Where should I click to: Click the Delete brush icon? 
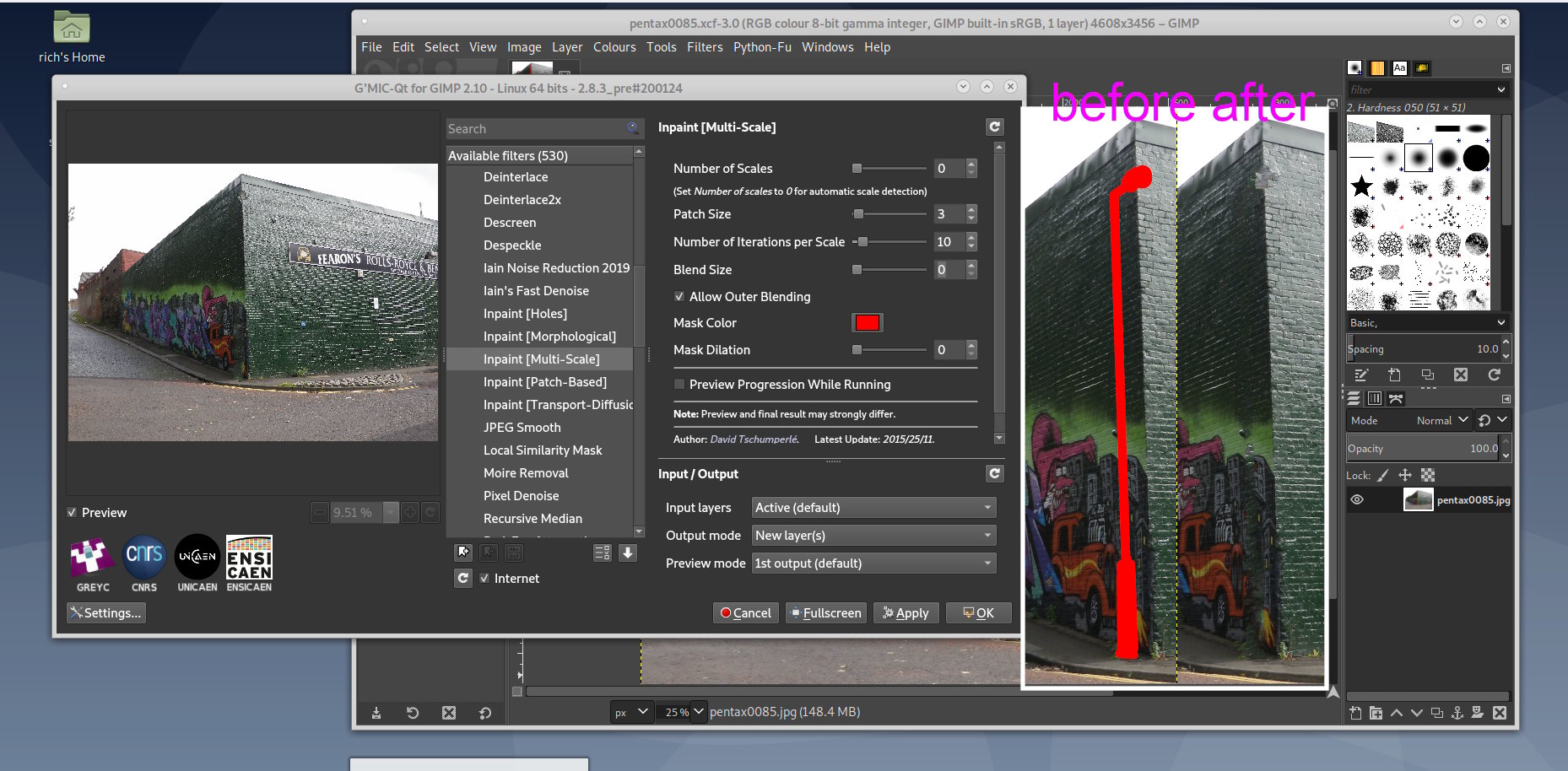[x=1461, y=375]
